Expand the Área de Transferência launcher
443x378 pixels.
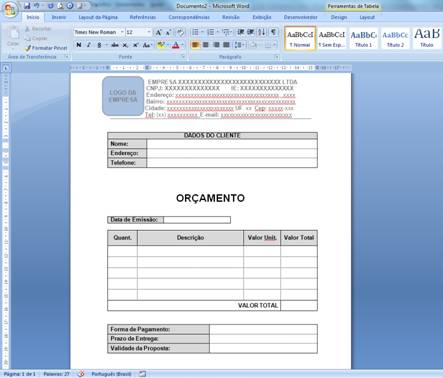(x=66, y=57)
